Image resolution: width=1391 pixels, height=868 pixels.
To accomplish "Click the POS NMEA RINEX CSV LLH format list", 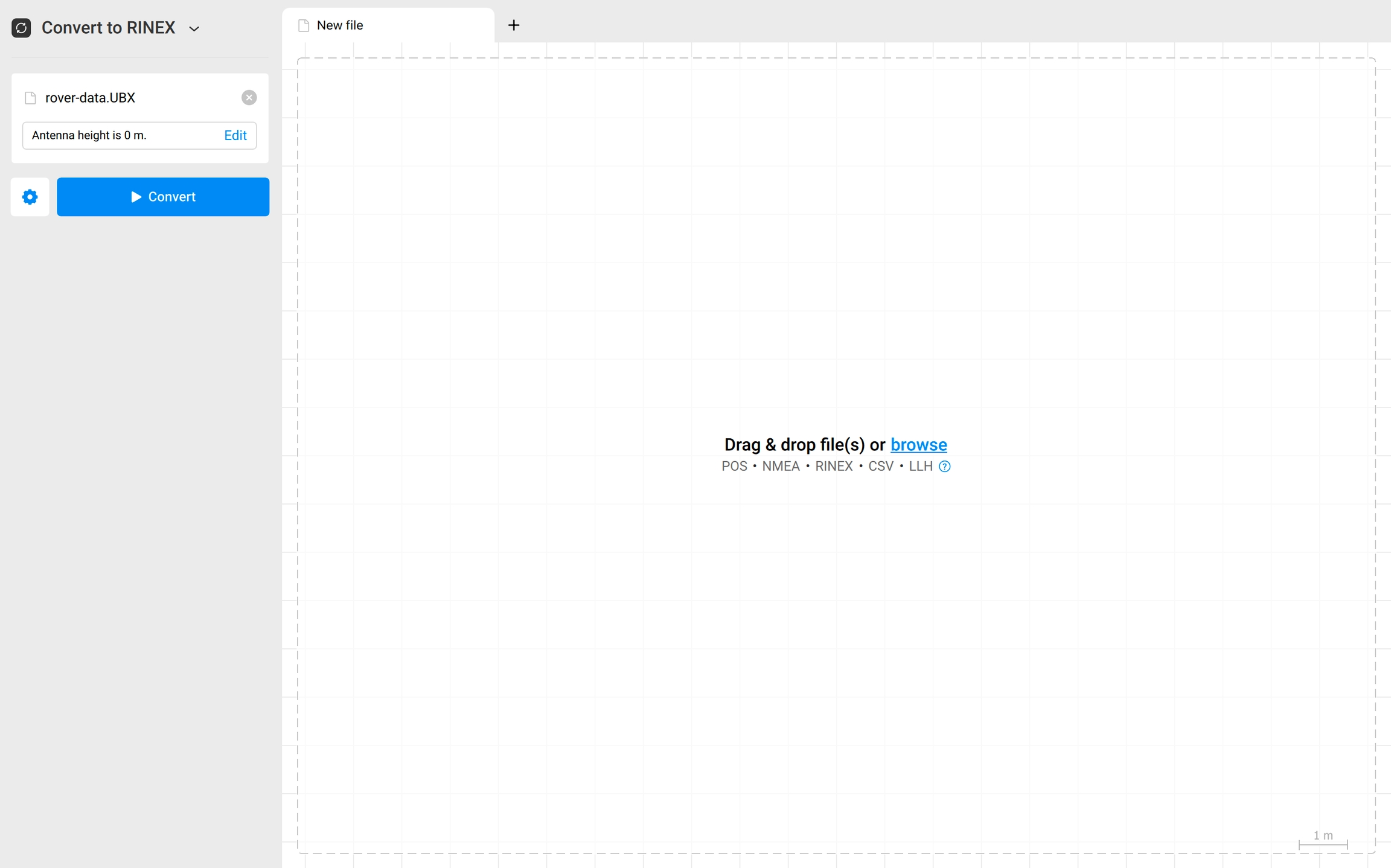I will (827, 466).
